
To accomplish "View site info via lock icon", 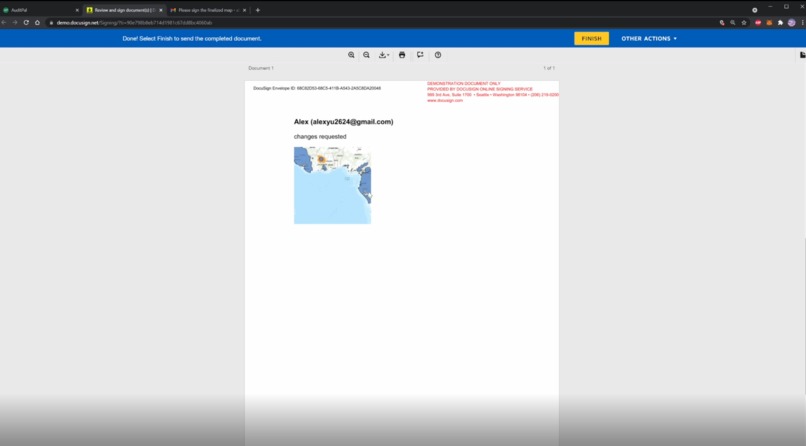I will (51, 23).
